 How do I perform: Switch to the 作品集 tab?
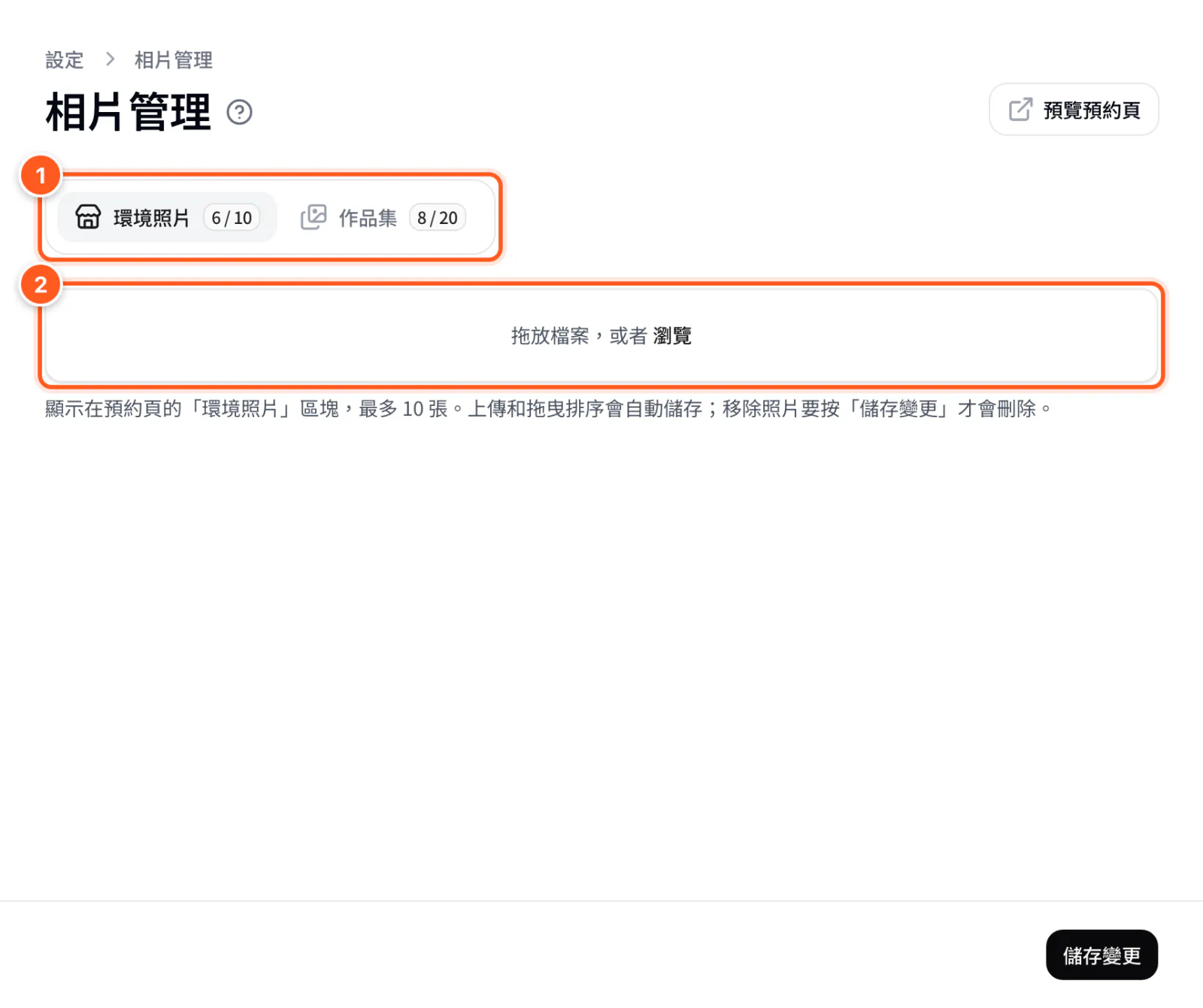coord(383,218)
